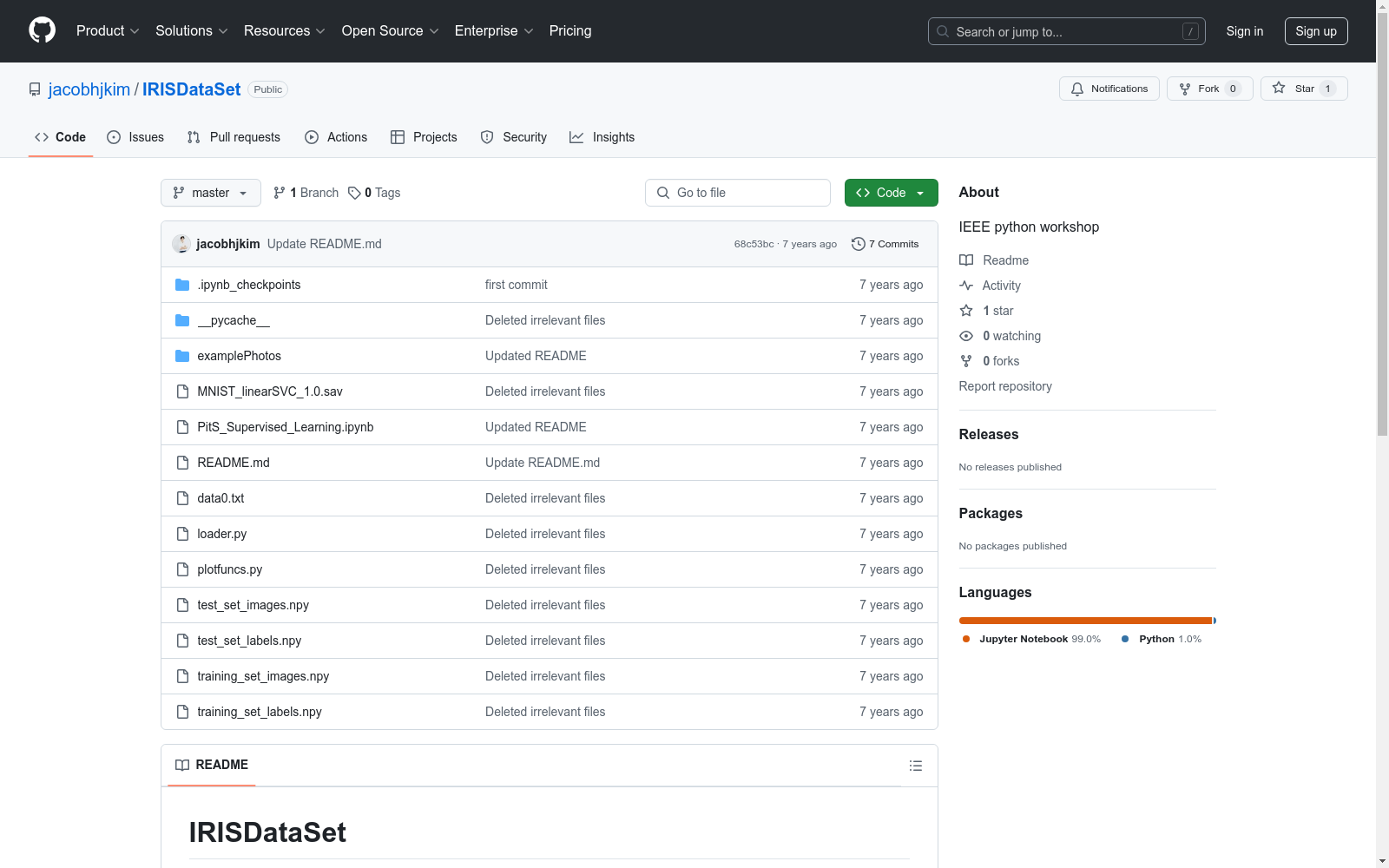This screenshot has width=1389, height=868.
Task: Click the page vertical scrollbar thumb
Action: [x=1382, y=222]
